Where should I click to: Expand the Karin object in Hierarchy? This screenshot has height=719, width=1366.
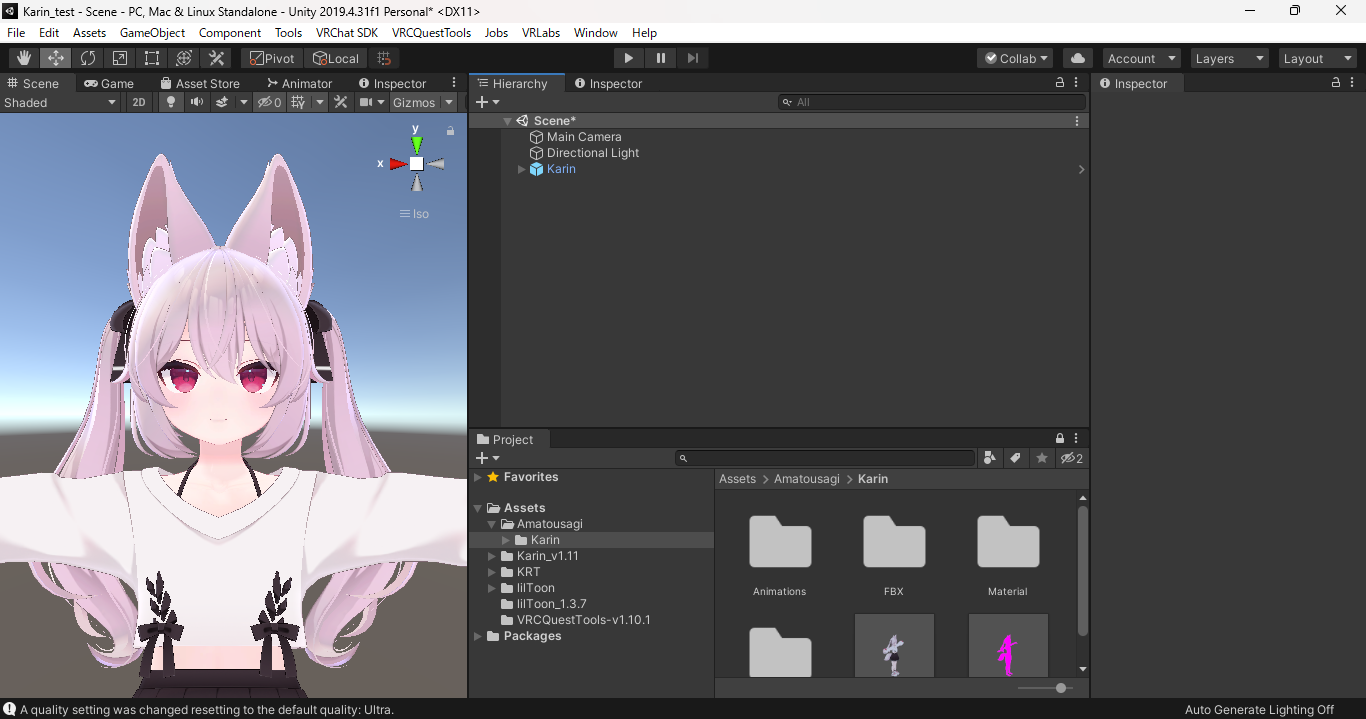pyautogui.click(x=521, y=169)
